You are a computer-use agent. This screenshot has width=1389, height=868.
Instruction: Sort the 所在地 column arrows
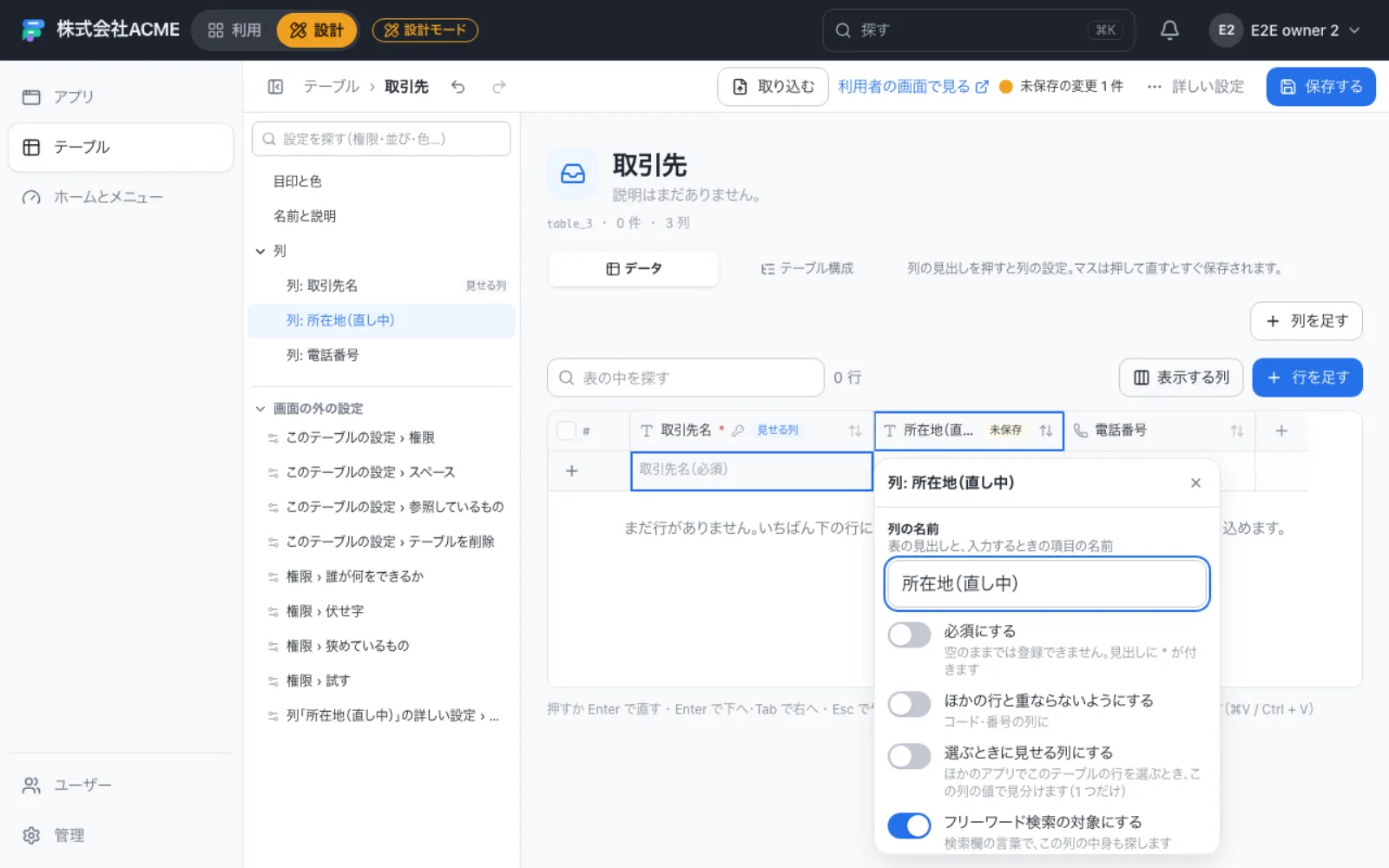1046,431
